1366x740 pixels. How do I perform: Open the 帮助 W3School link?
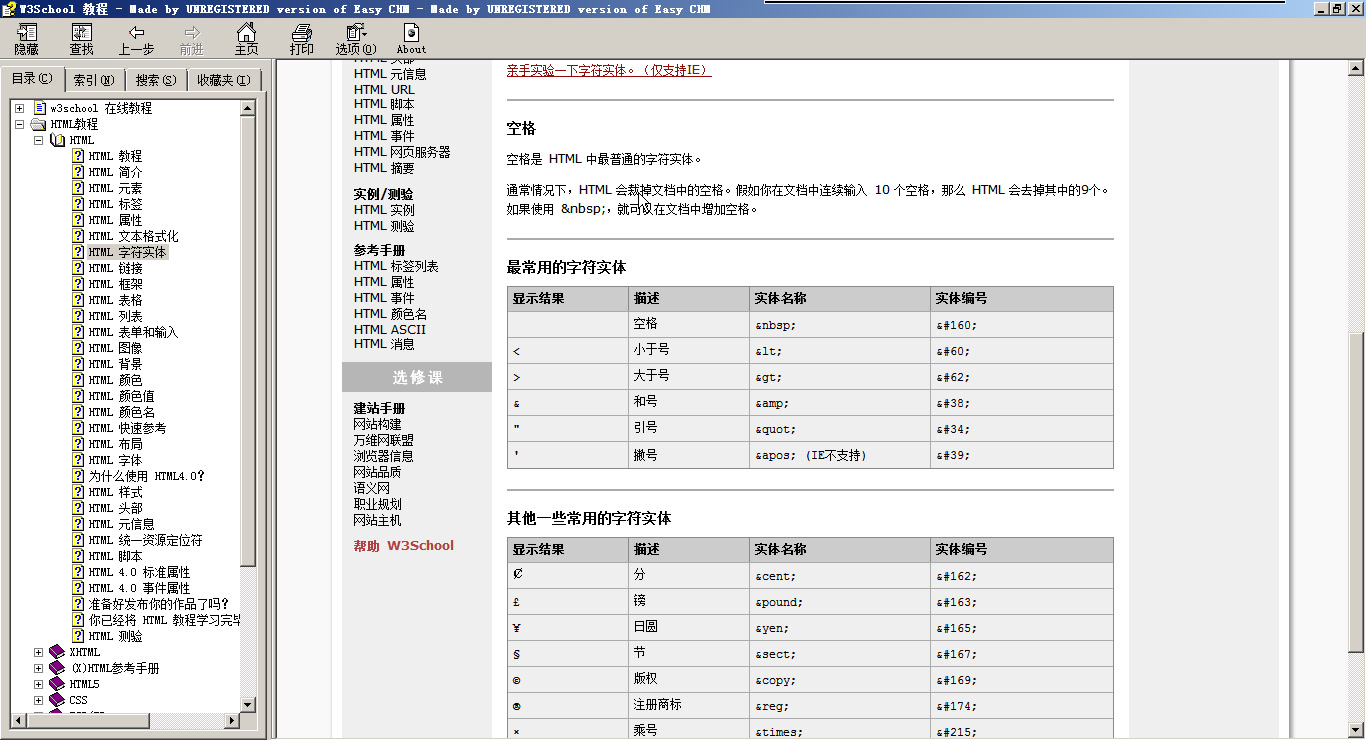click(x=403, y=545)
